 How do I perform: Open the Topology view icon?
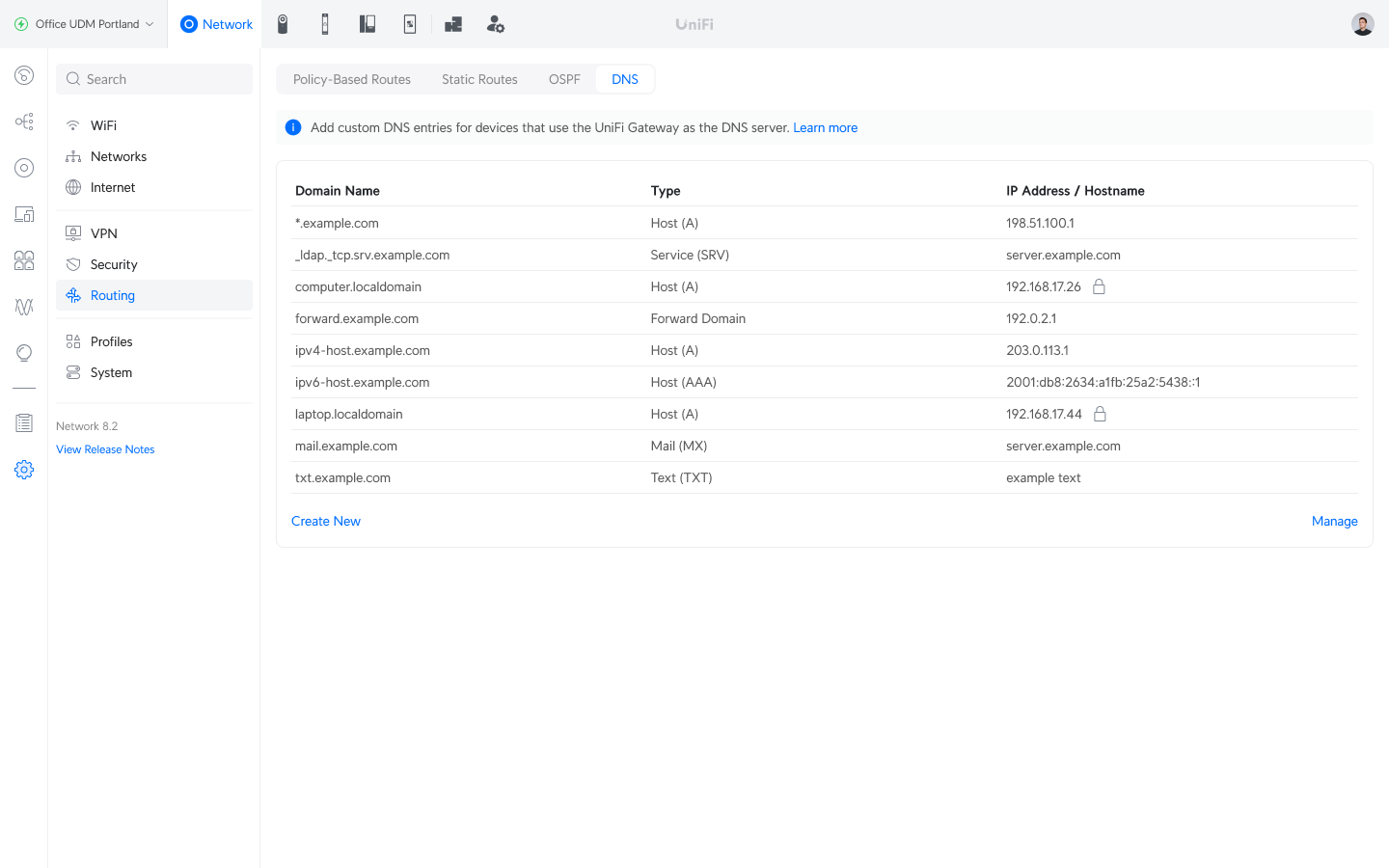click(24, 122)
